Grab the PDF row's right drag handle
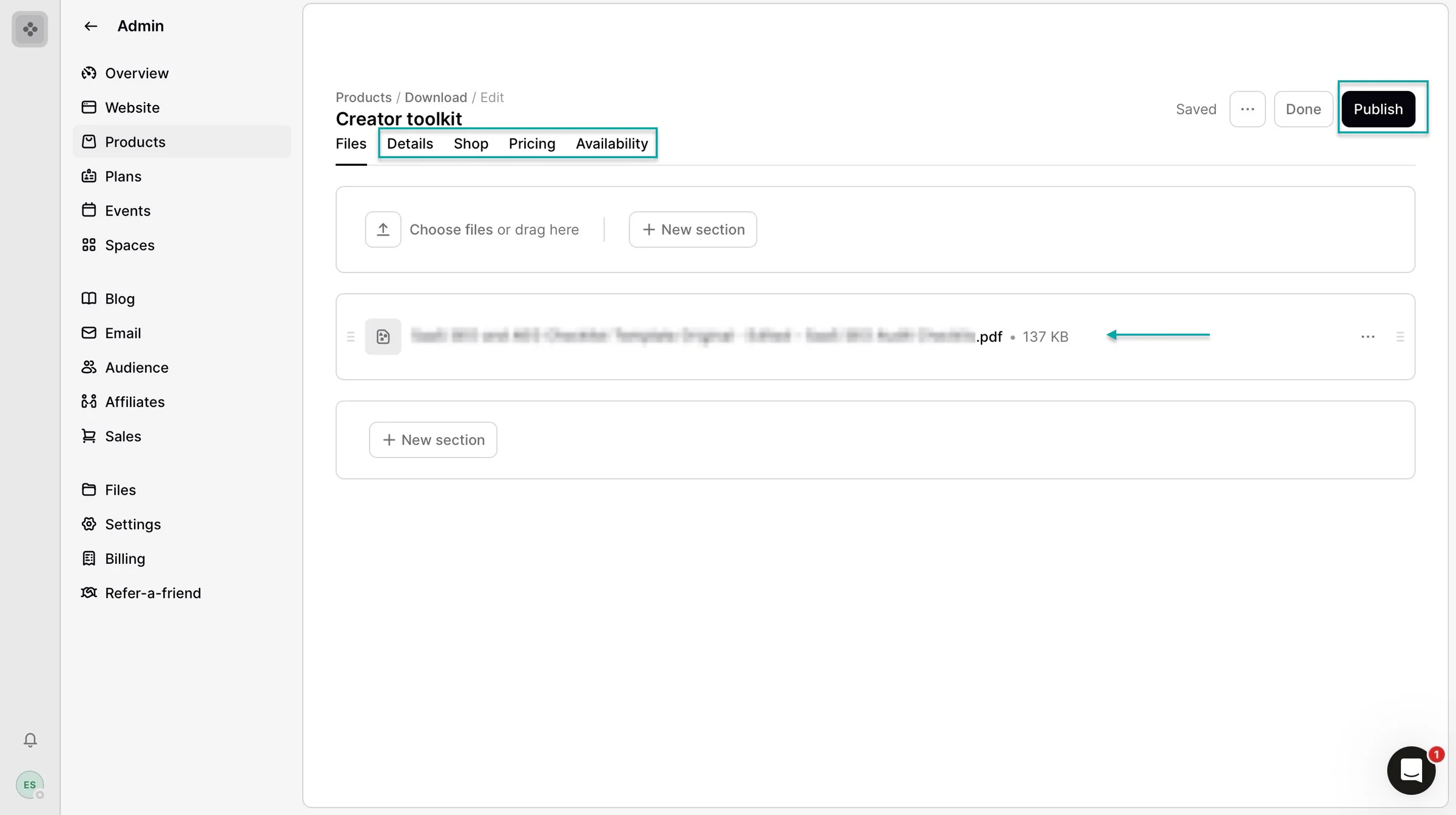Image resolution: width=1456 pixels, height=815 pixels. click(x=1400, y=337)
